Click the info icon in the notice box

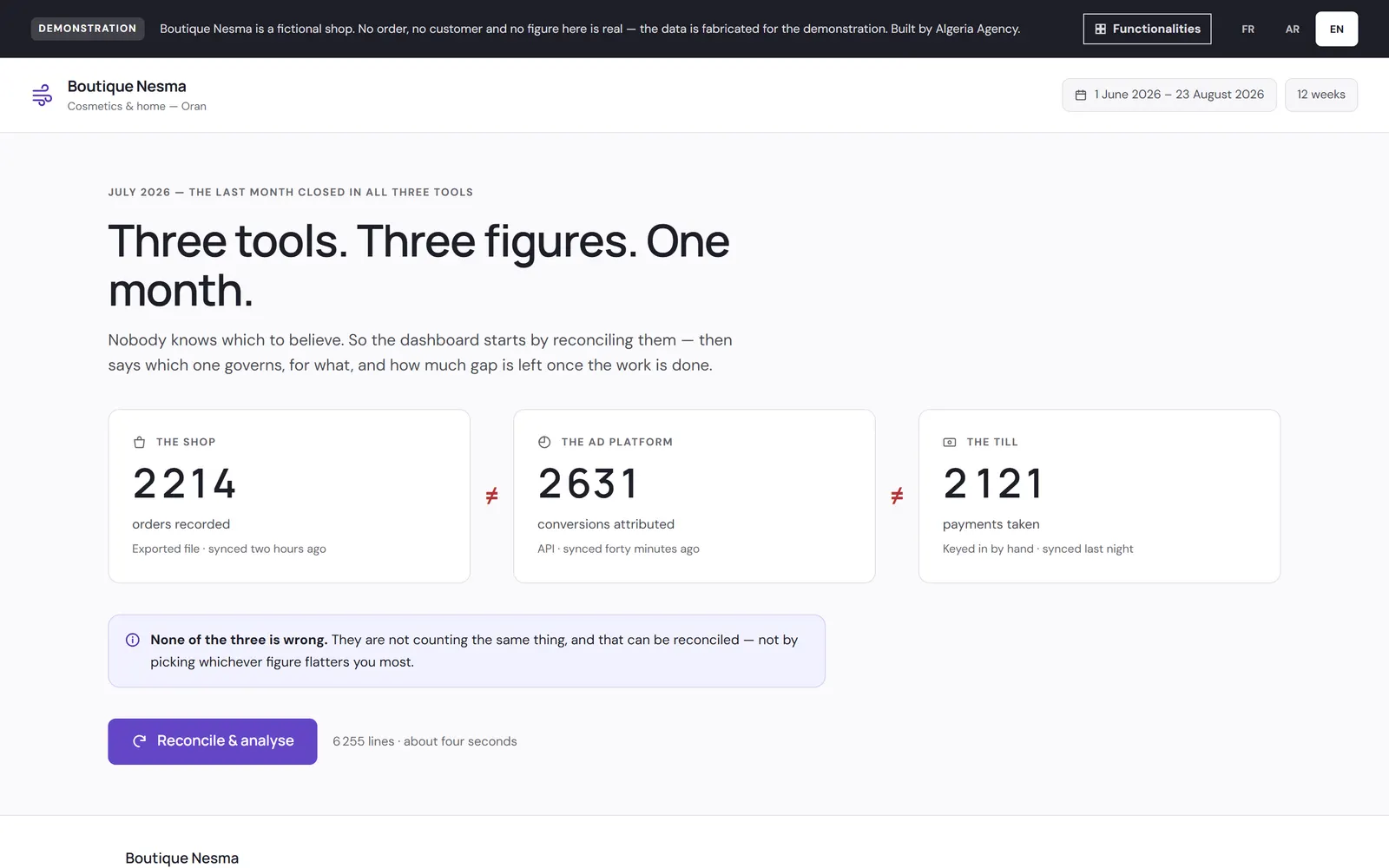[x=133, y=640]
